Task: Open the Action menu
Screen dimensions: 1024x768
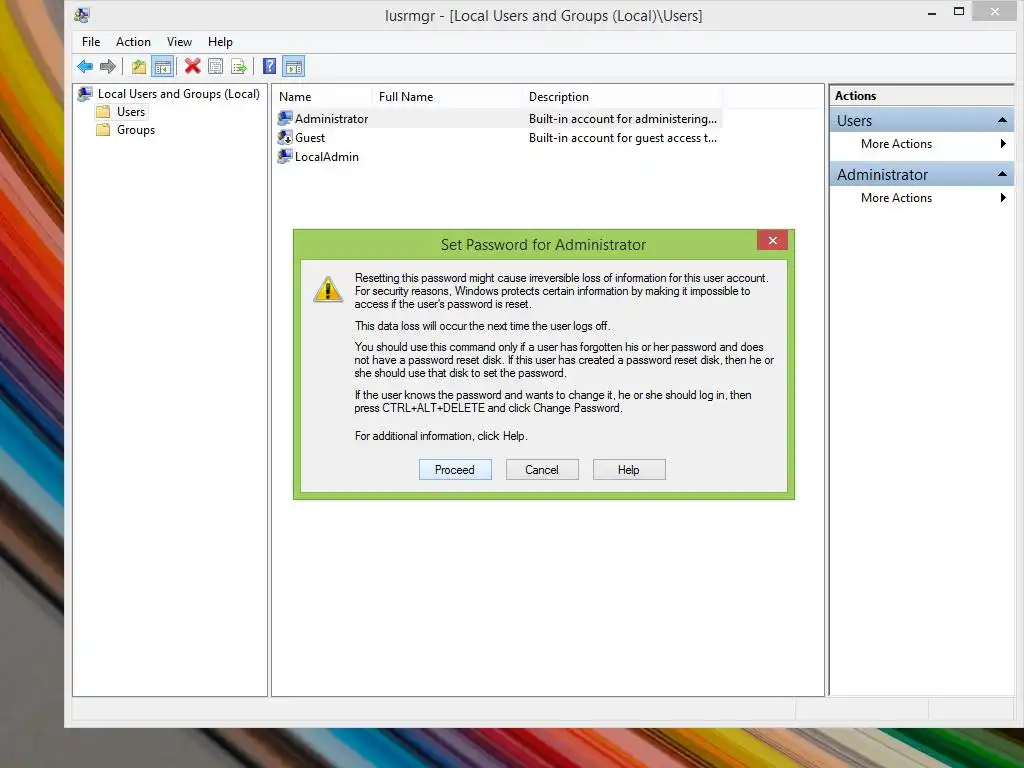Action: click(x=133, y=42)
